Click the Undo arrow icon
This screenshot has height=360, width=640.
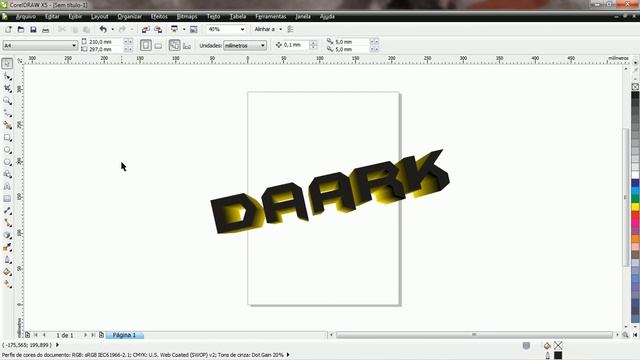[x=103, y=29]
